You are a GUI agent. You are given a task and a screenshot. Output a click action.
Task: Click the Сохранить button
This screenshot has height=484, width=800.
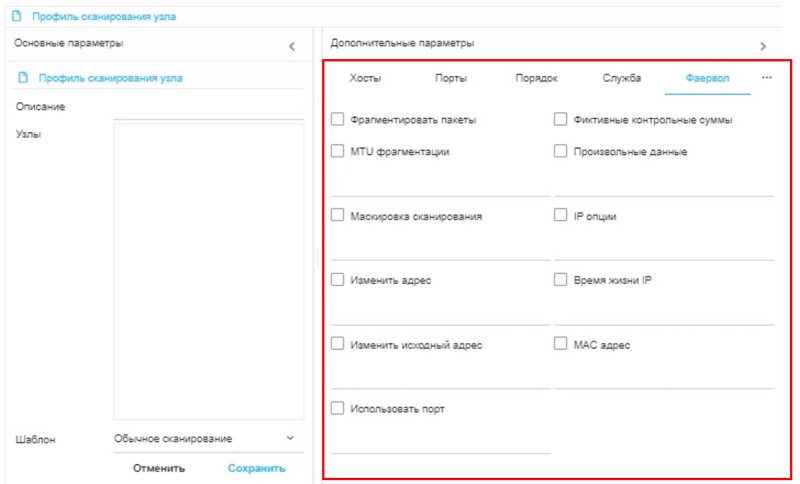coord(256,468)
